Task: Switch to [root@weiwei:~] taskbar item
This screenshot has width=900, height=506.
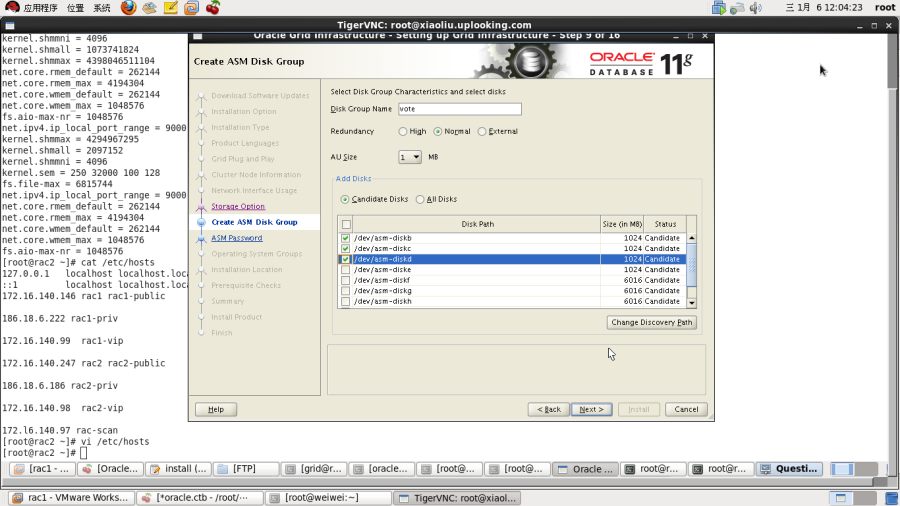Action: pos(327,498)
